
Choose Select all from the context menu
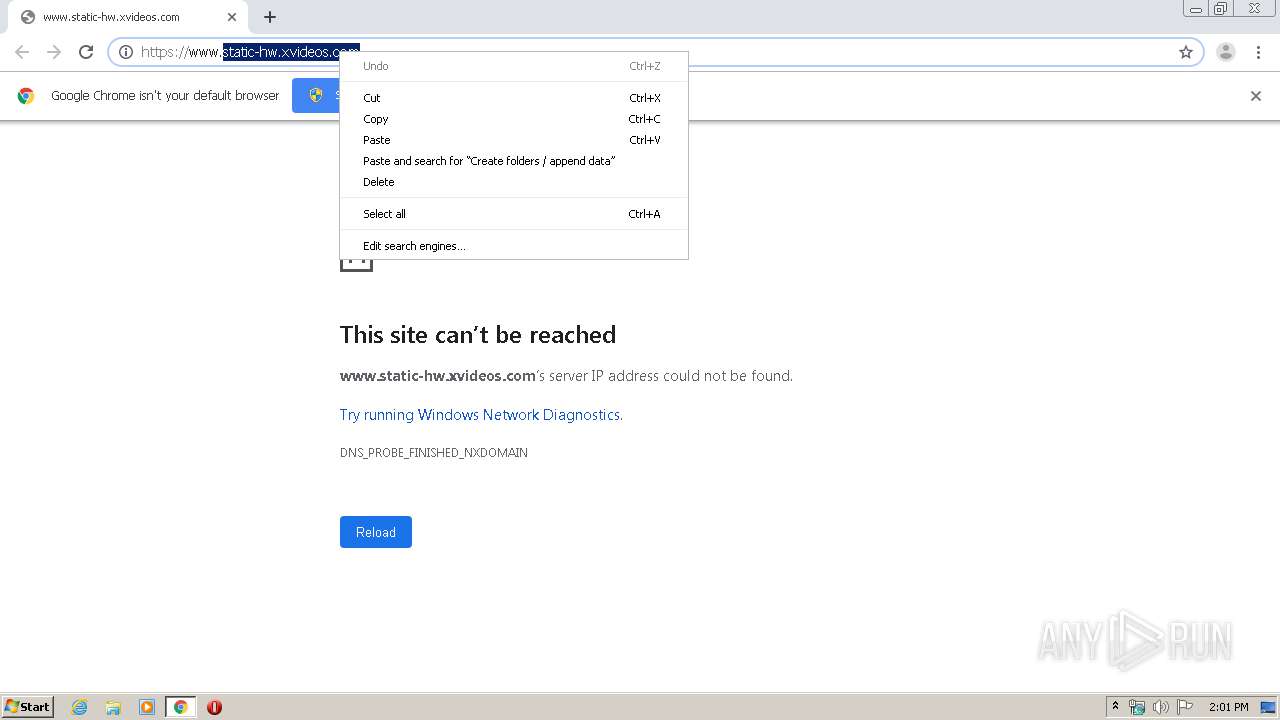pos(514,214)
